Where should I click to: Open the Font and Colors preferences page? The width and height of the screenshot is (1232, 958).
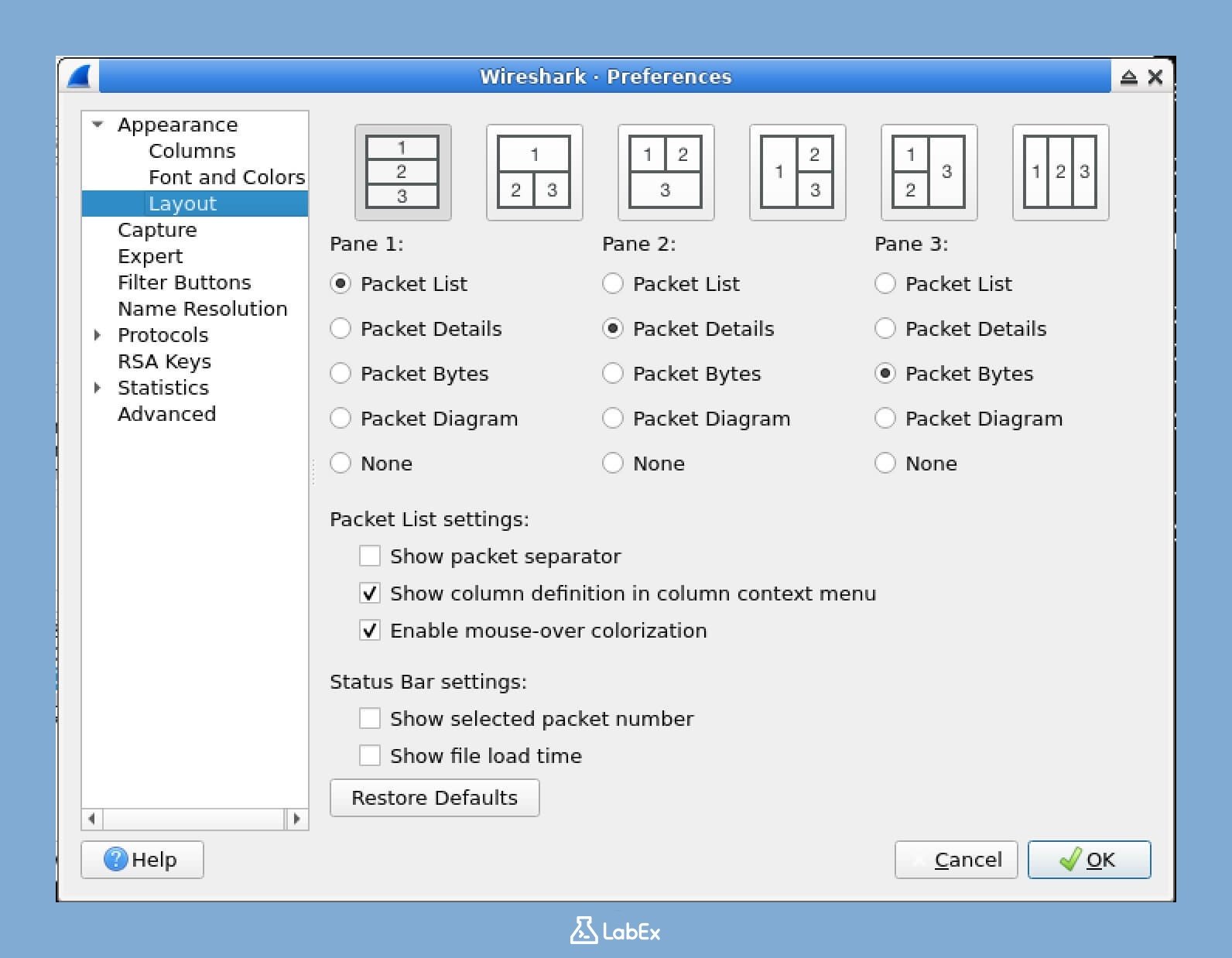click(227, 177)
